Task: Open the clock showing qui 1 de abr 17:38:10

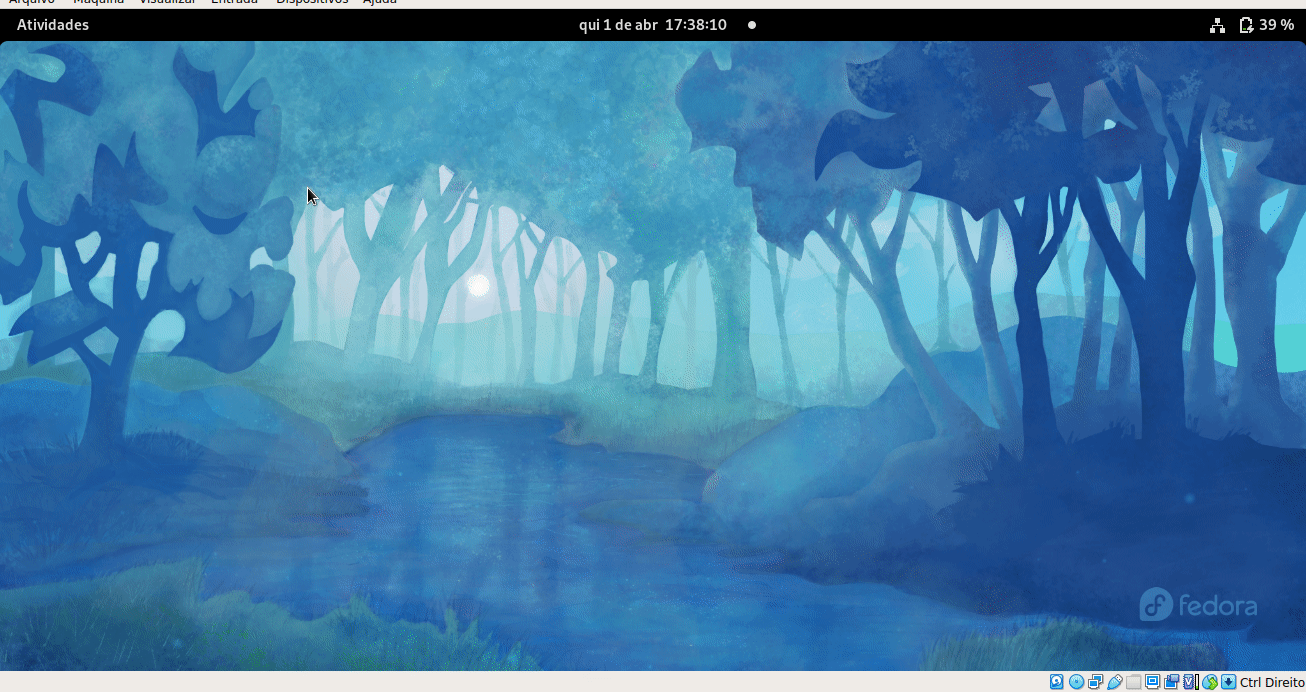Action: point(653,25)
